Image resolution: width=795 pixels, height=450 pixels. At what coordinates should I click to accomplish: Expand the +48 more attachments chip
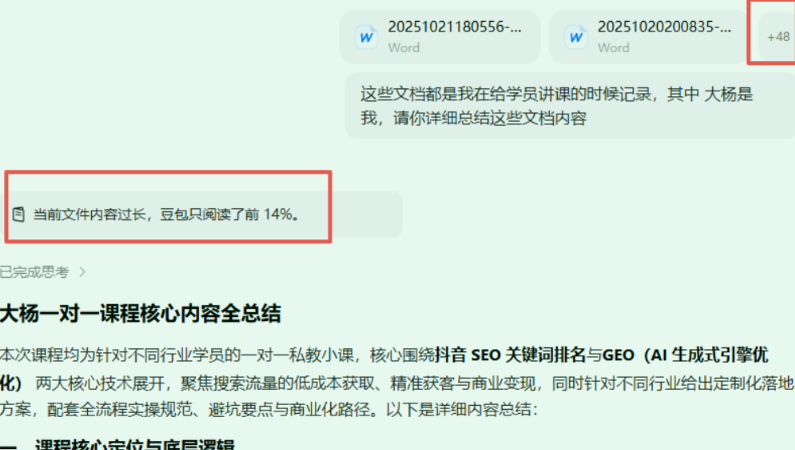tap(778, 37)
